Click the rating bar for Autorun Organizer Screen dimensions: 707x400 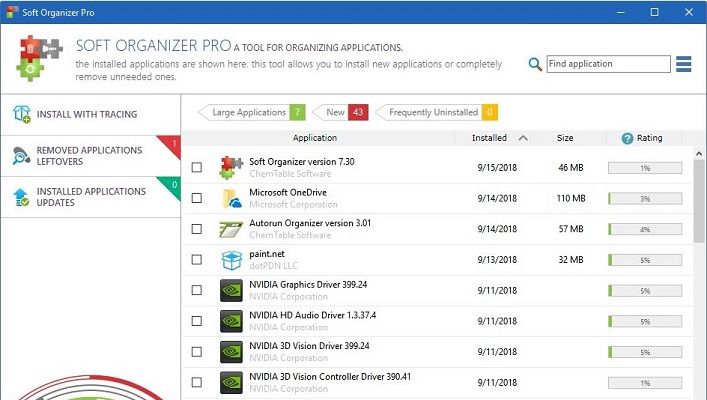click(645, 229)
